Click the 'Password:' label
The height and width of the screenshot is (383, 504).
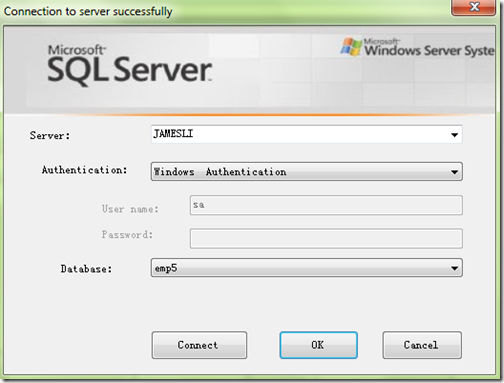click(x=127, y=235)
